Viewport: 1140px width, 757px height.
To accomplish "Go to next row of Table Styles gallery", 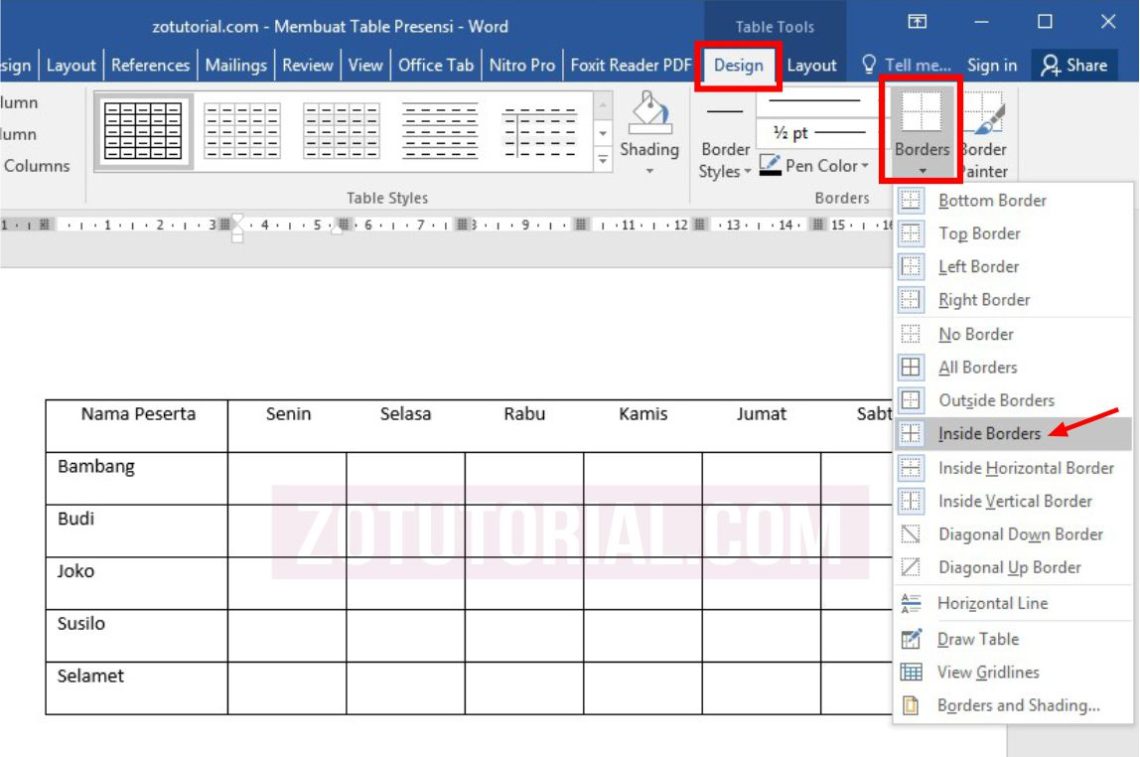I will (x=603, y=133).
